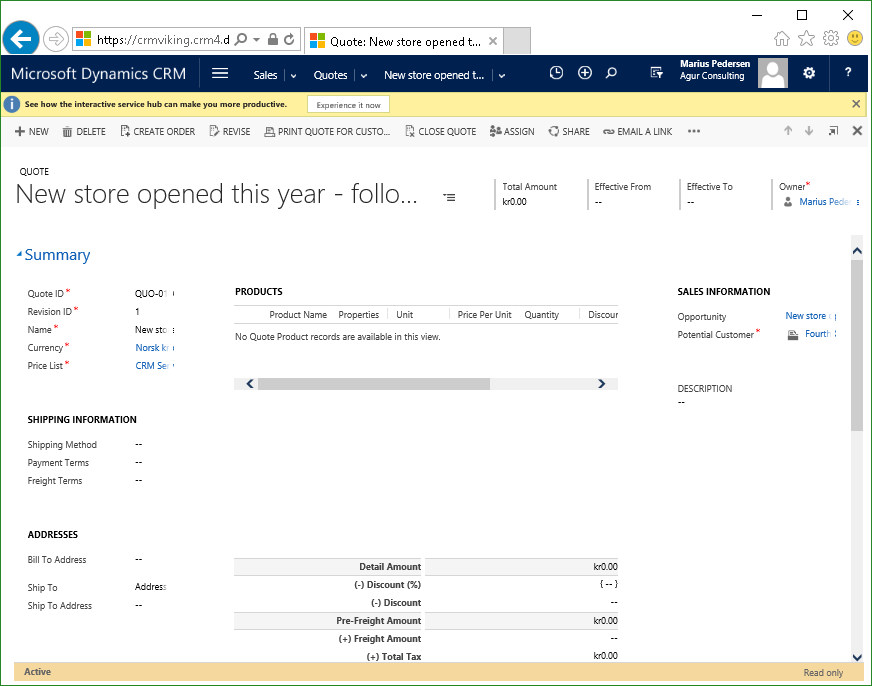The height and width of the screenshot is (686, 872).
Task: Open the Sales menu in nav bar
Action: point(265,75)
